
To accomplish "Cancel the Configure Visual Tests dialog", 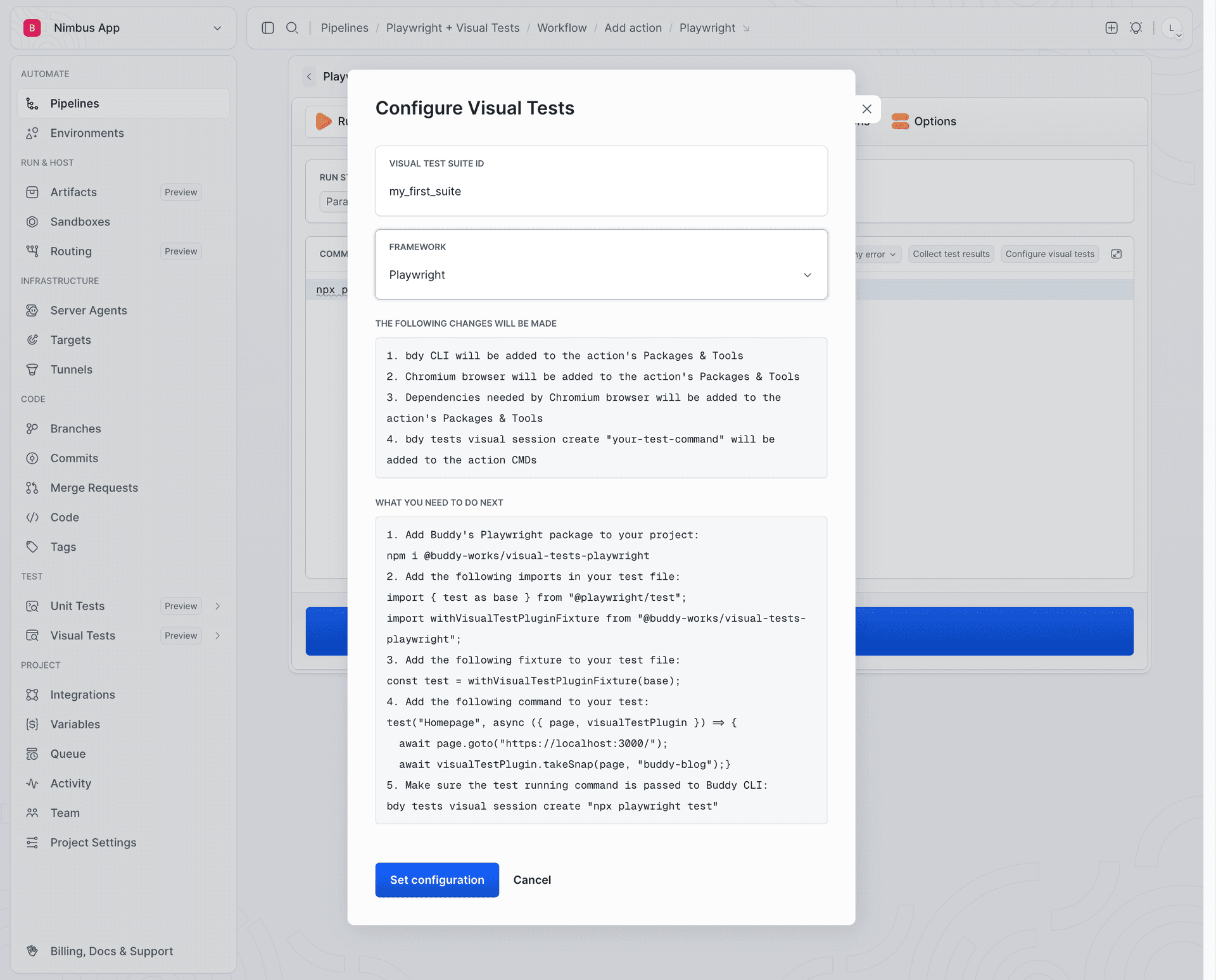I will point(532,880).
